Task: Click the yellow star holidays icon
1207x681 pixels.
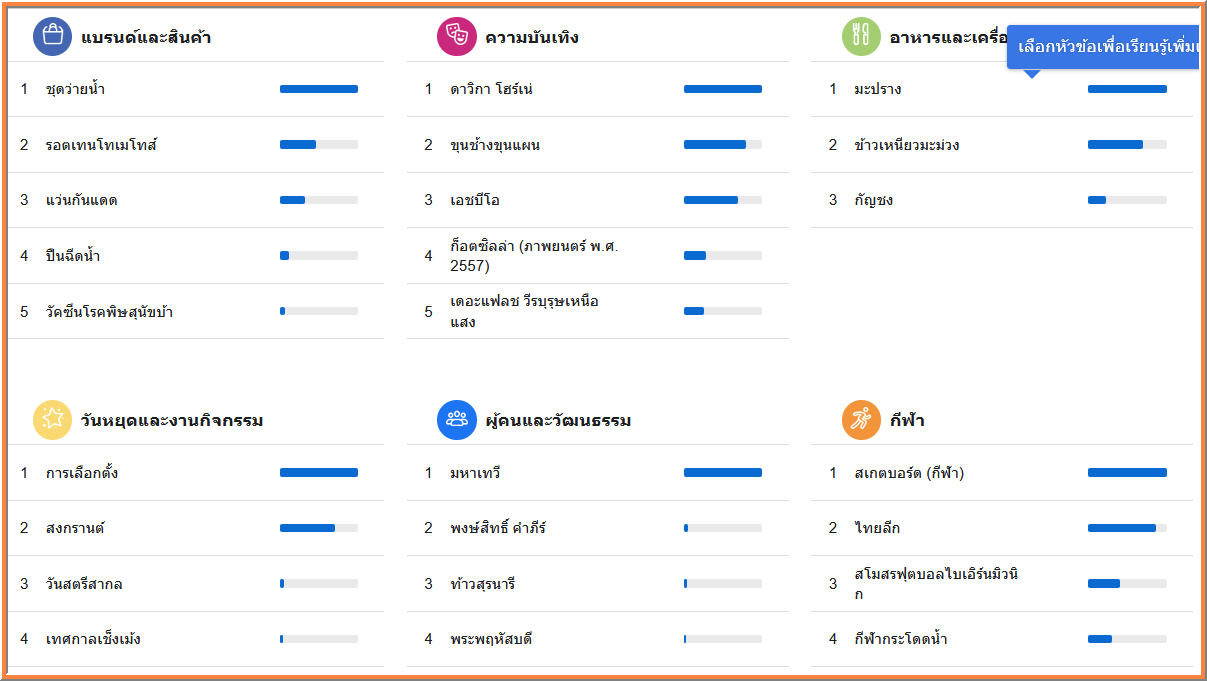Action: pos(52,420)
